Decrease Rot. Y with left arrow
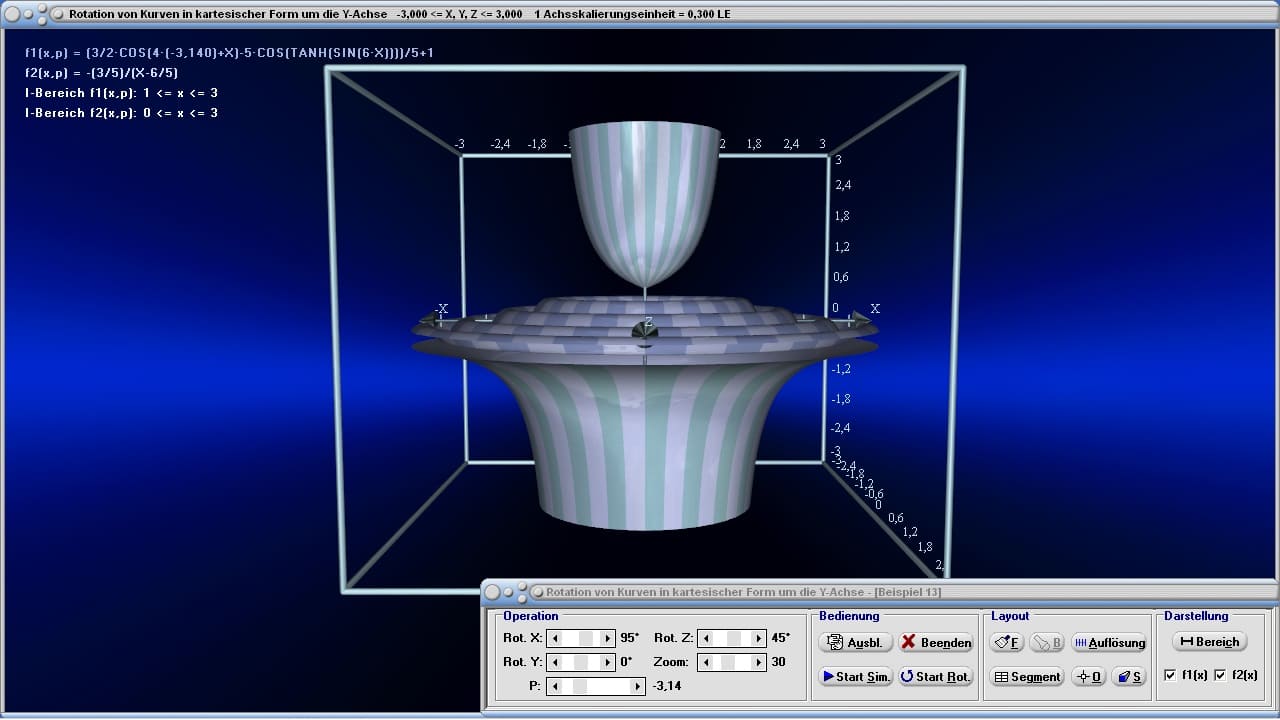1280x720 pixels. coord(556,662)
